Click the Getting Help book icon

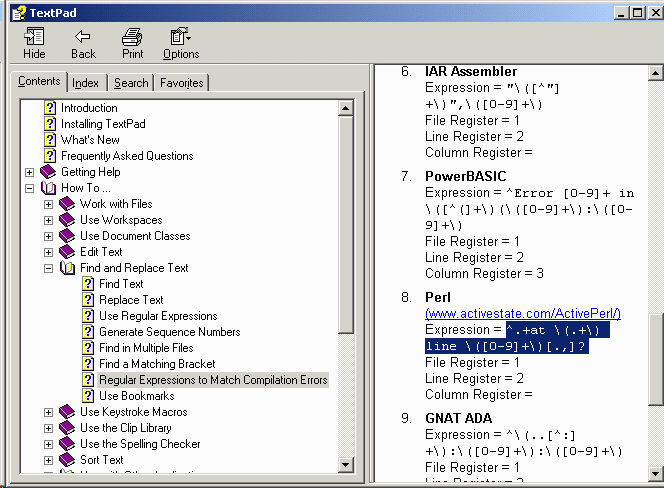click(x=48, y=172)
